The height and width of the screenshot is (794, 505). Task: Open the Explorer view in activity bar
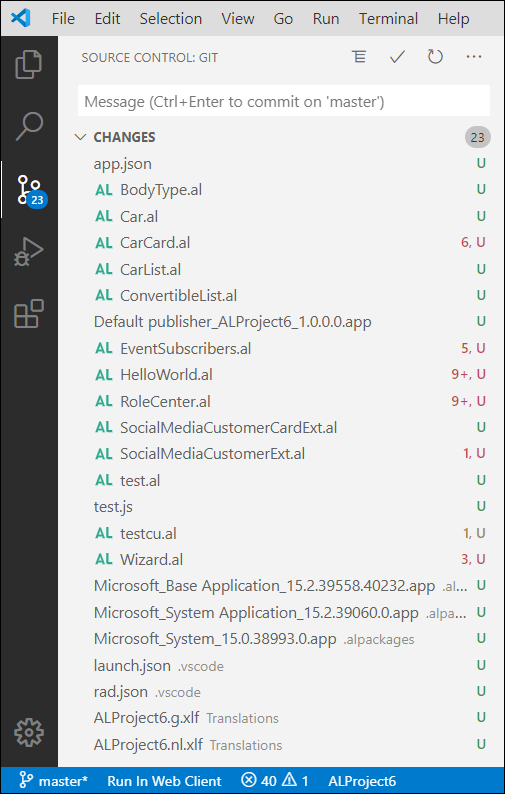click(x=29, y=64)
